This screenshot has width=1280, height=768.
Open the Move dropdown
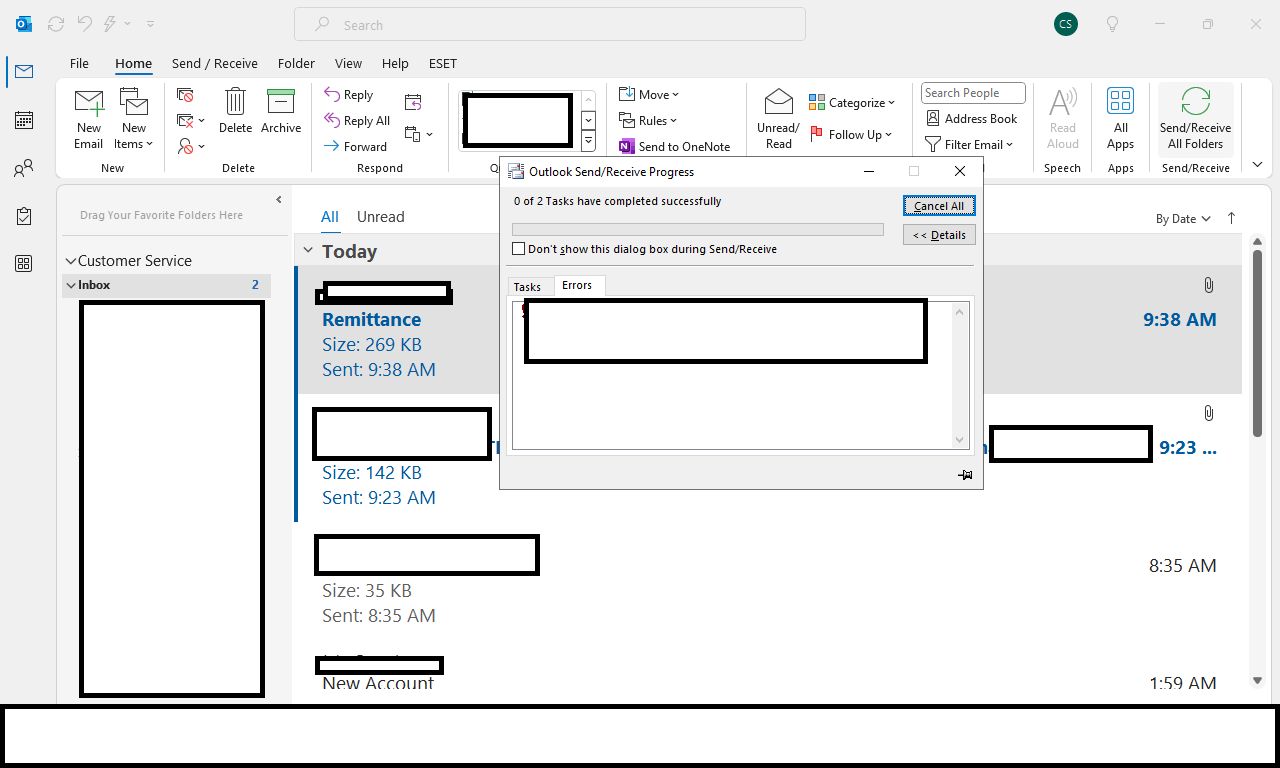(x=648, y=95)
